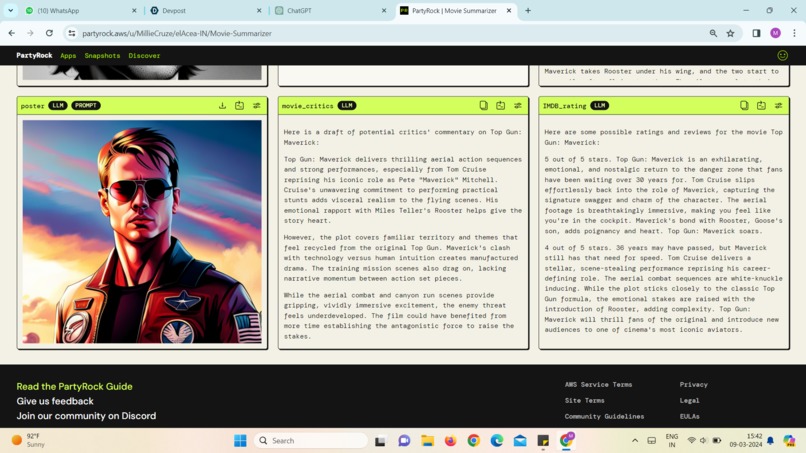The image size is (806, 453).
Task: Open the tab search dropdown arrow
Action: (x=10, y=10)
